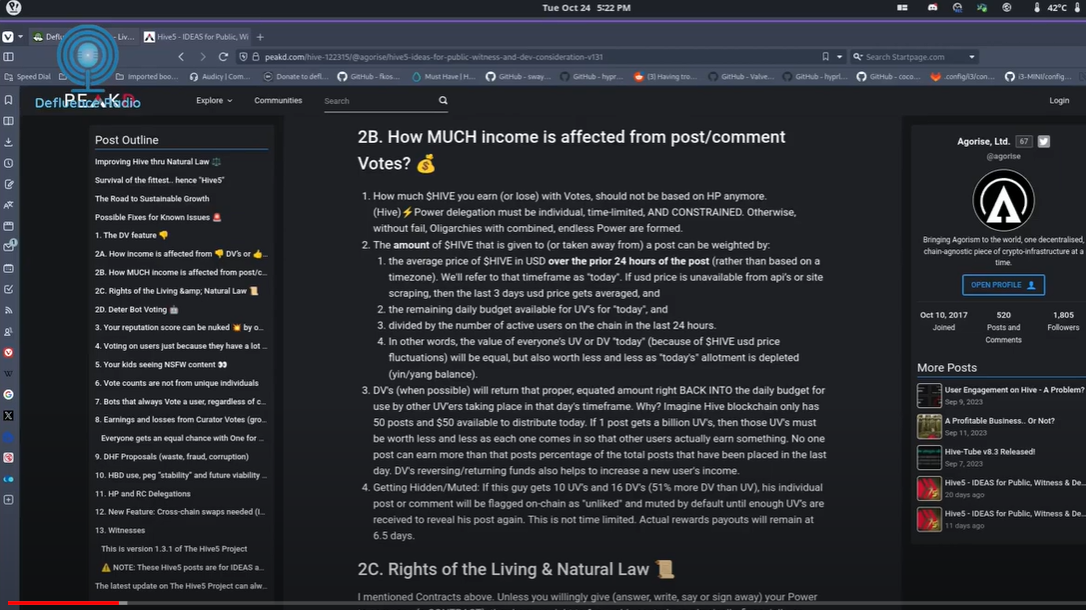Open the Reading List side panel
The height and width of the screenshot is (610, 1086).
tap(8, 121)
